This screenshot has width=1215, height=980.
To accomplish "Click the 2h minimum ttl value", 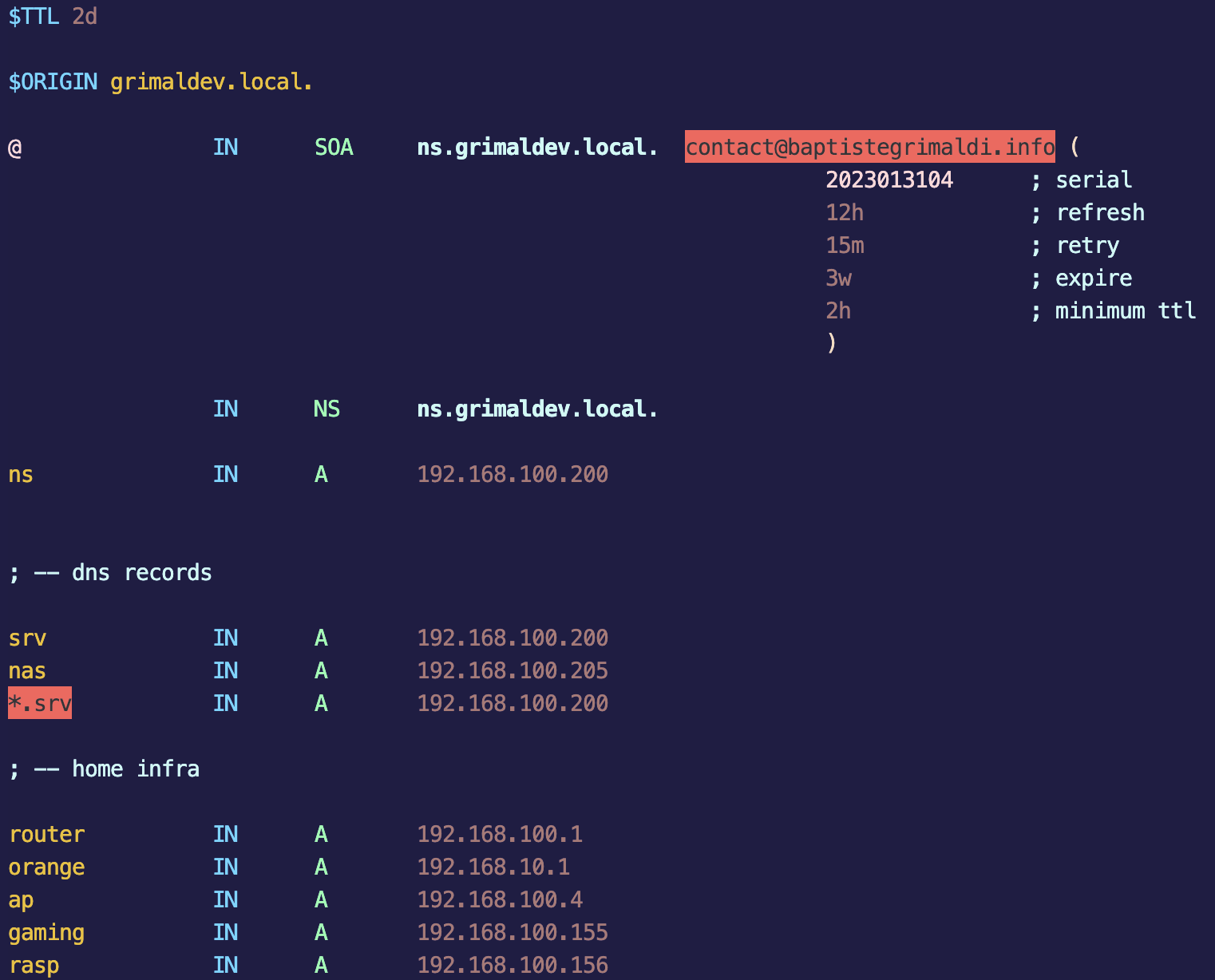I will tap(838, 310).
